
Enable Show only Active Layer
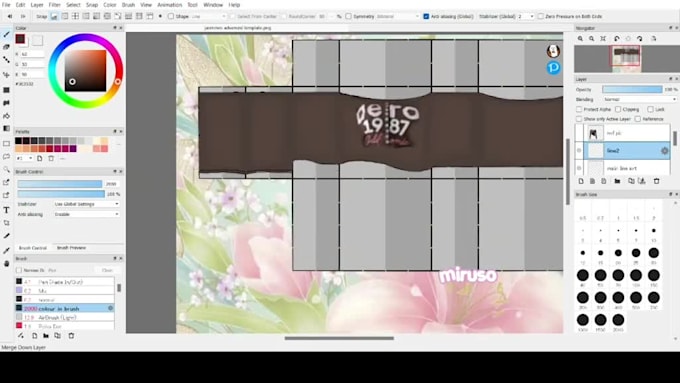coord(579,119)
